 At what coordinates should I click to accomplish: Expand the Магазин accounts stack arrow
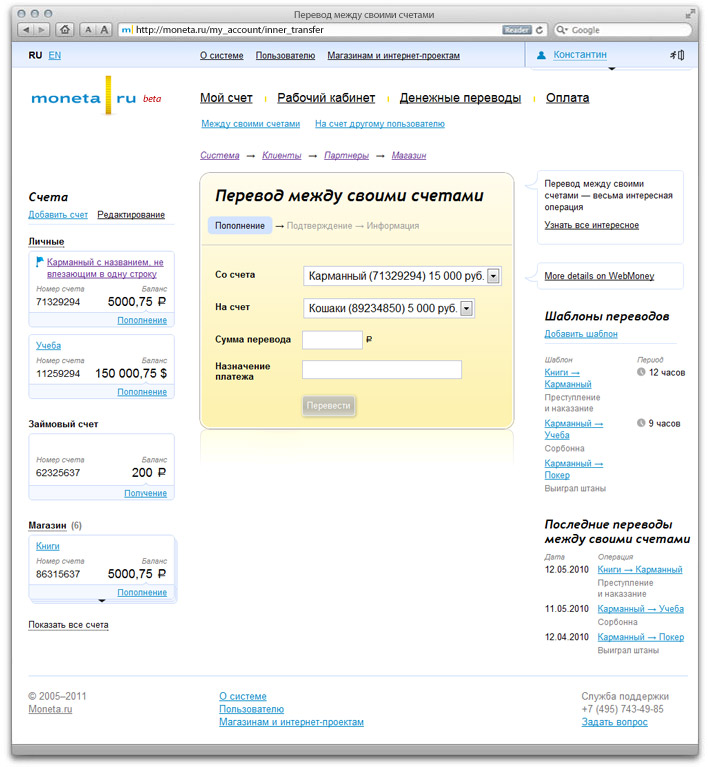(101, 601)
